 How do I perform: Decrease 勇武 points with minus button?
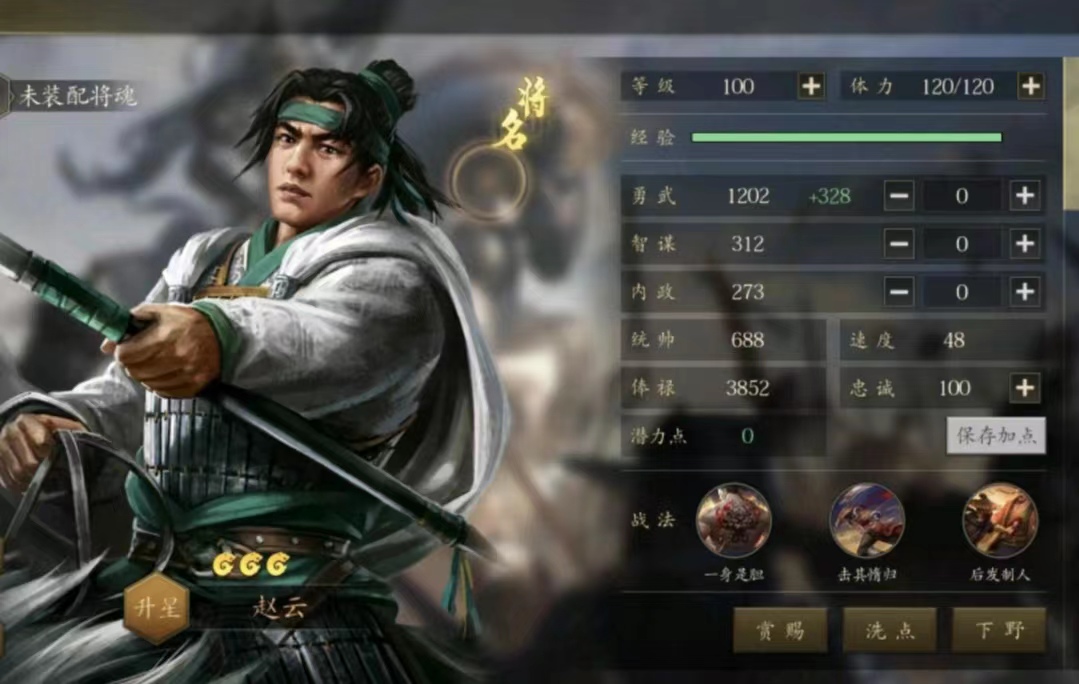[899, 196]
